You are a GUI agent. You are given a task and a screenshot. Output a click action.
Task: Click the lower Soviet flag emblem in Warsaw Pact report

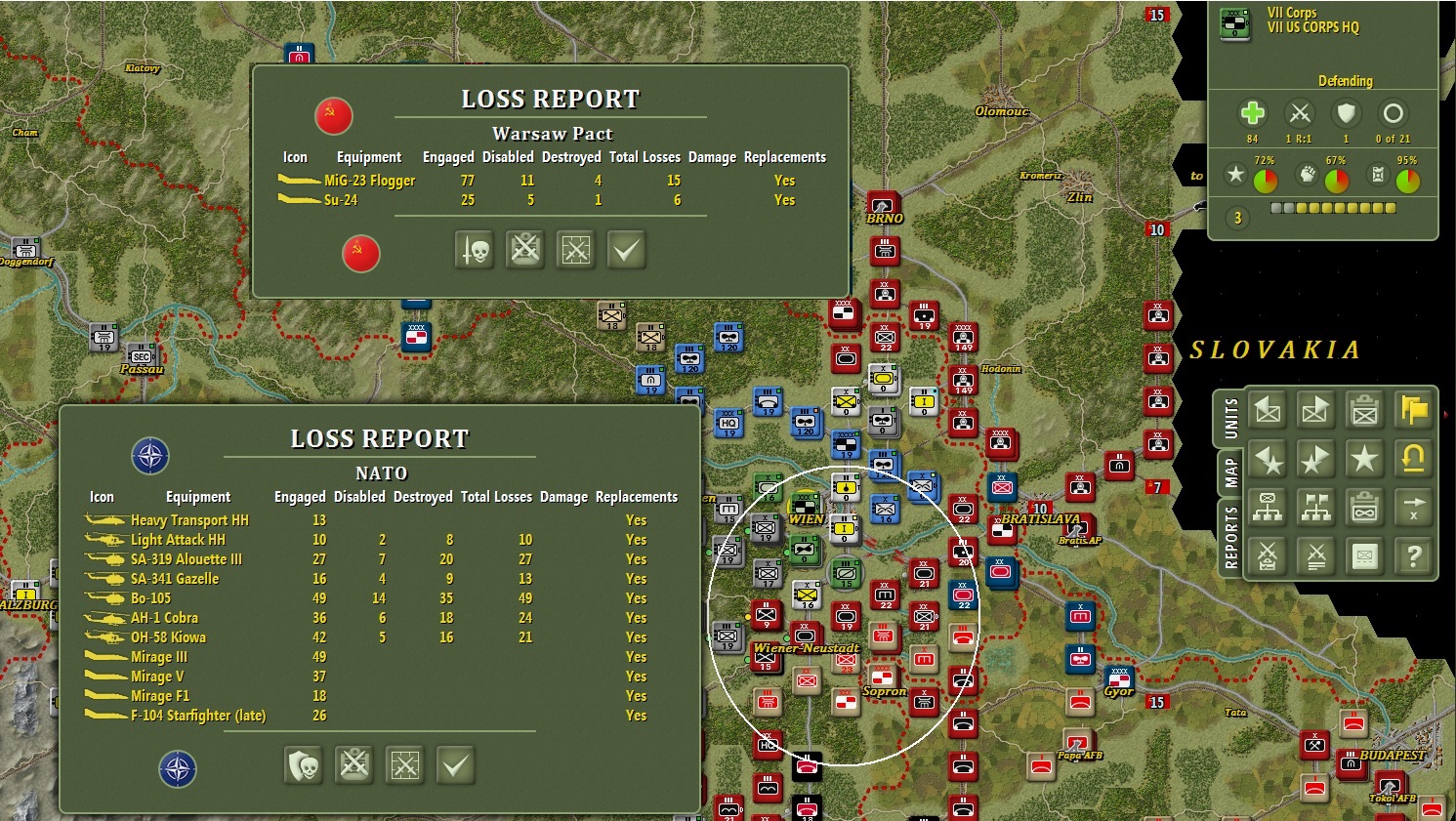click(x=360, y=254)
